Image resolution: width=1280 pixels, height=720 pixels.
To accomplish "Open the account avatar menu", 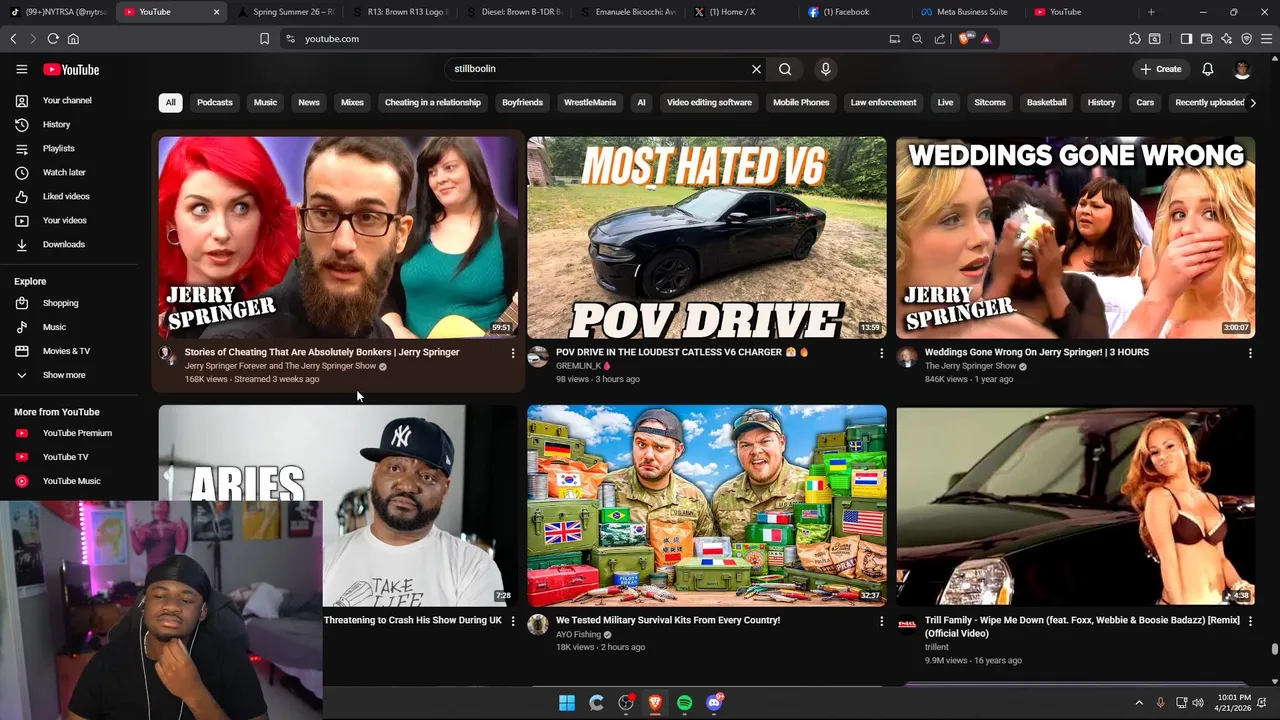I will [x=1242, y=69].
